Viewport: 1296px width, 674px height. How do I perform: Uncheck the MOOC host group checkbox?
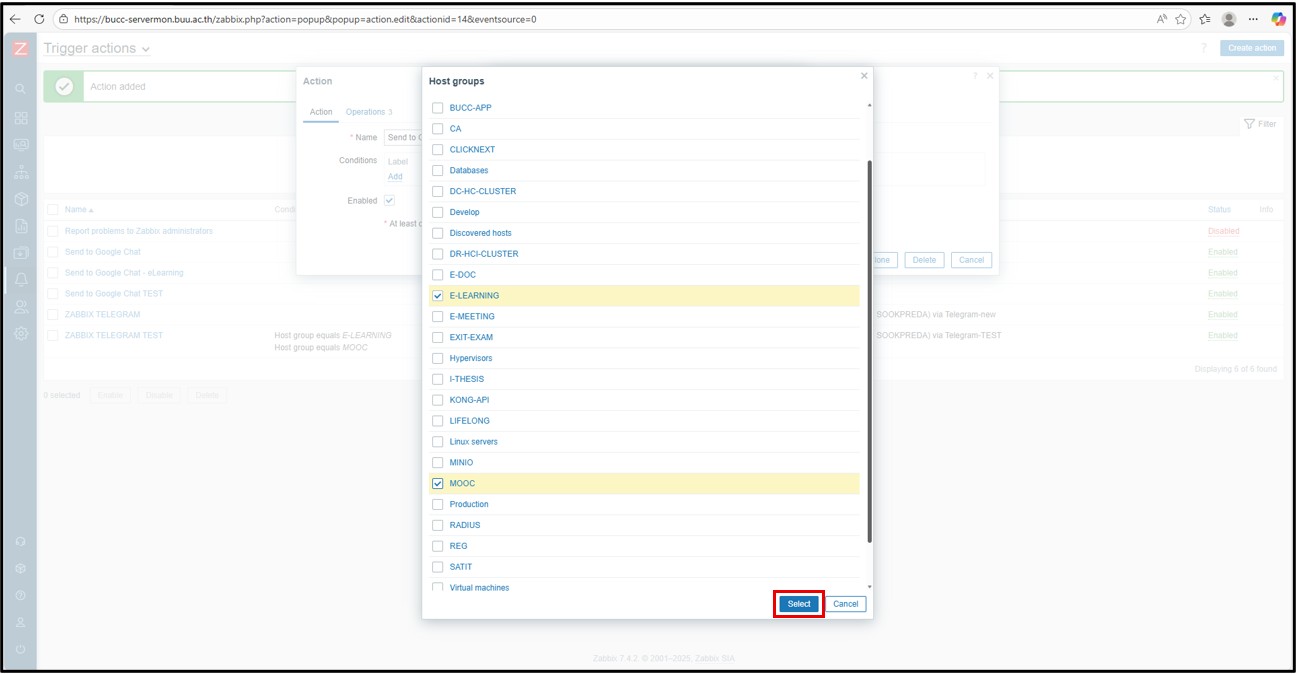(437, 484)
